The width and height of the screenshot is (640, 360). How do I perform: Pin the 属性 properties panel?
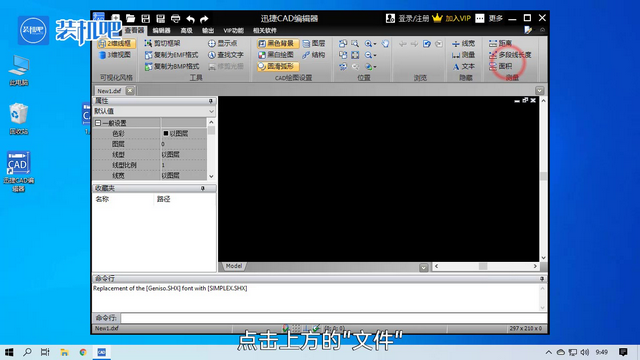coord(211,101)
